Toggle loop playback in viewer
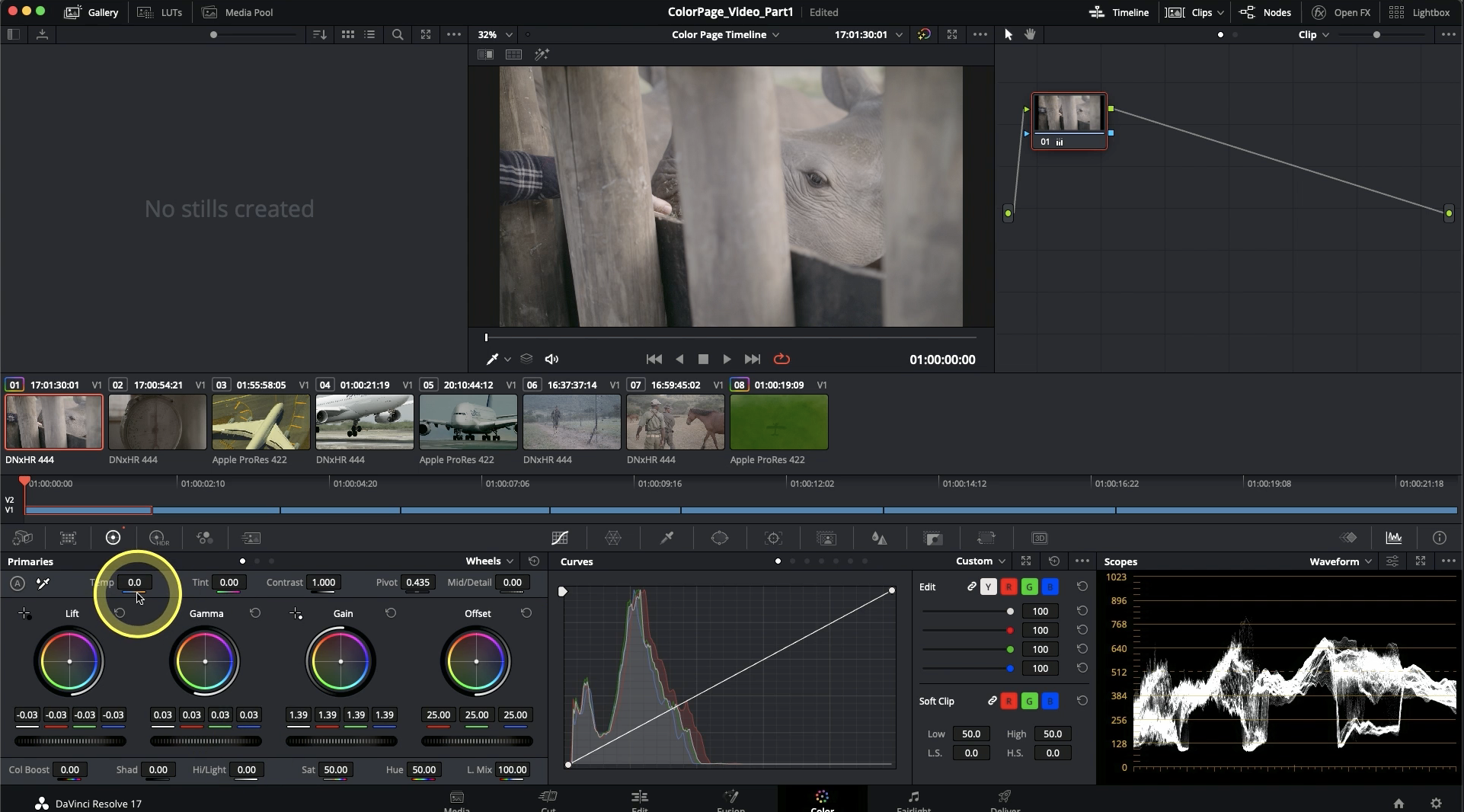 pos(782,360)
